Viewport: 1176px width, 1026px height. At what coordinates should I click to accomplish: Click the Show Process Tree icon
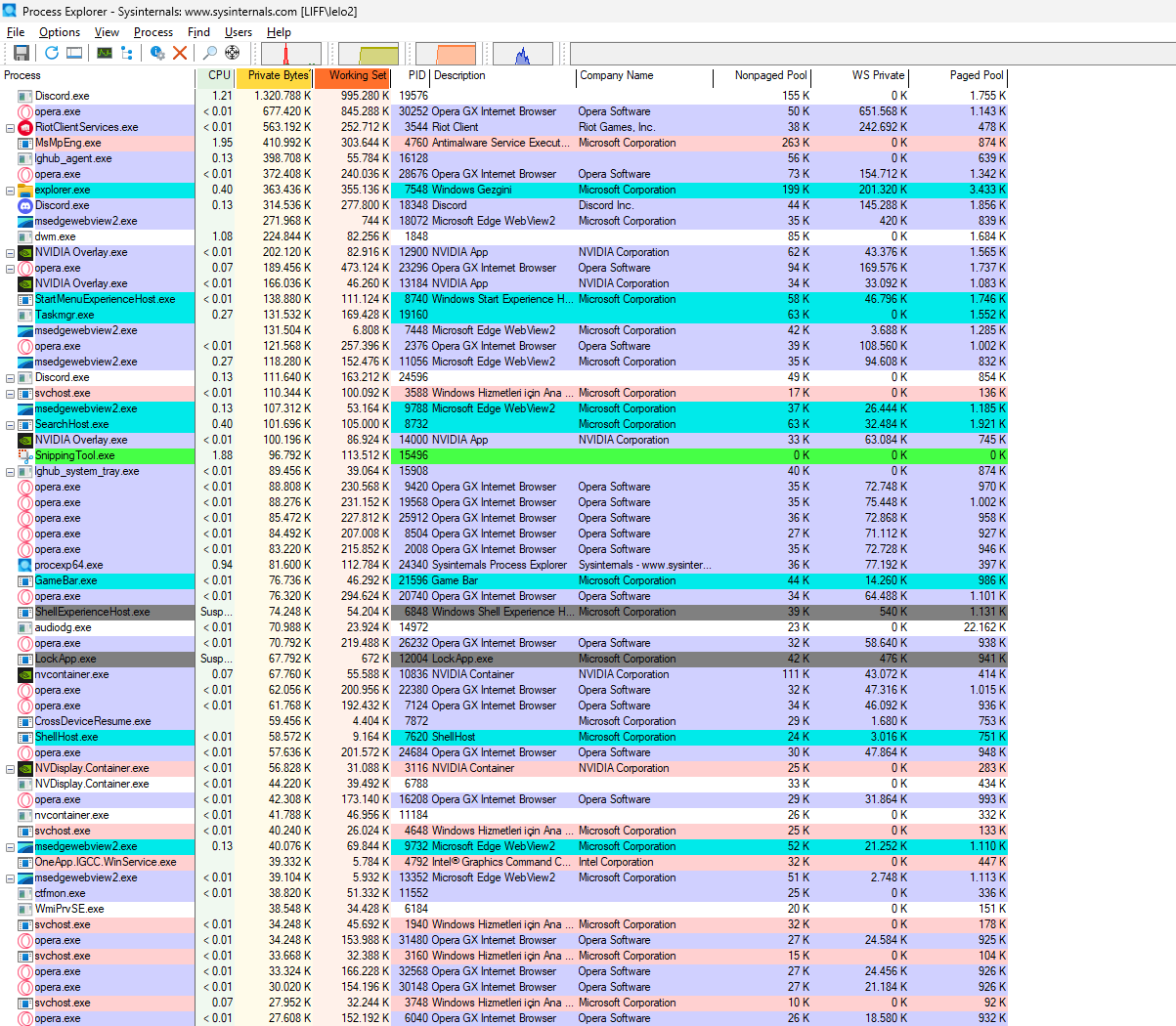coord(127,53)
